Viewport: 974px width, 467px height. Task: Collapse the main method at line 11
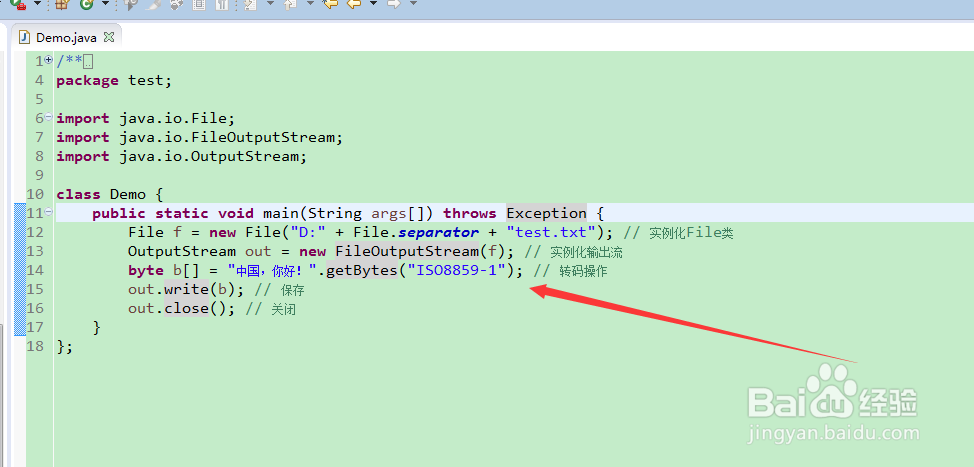48,213
